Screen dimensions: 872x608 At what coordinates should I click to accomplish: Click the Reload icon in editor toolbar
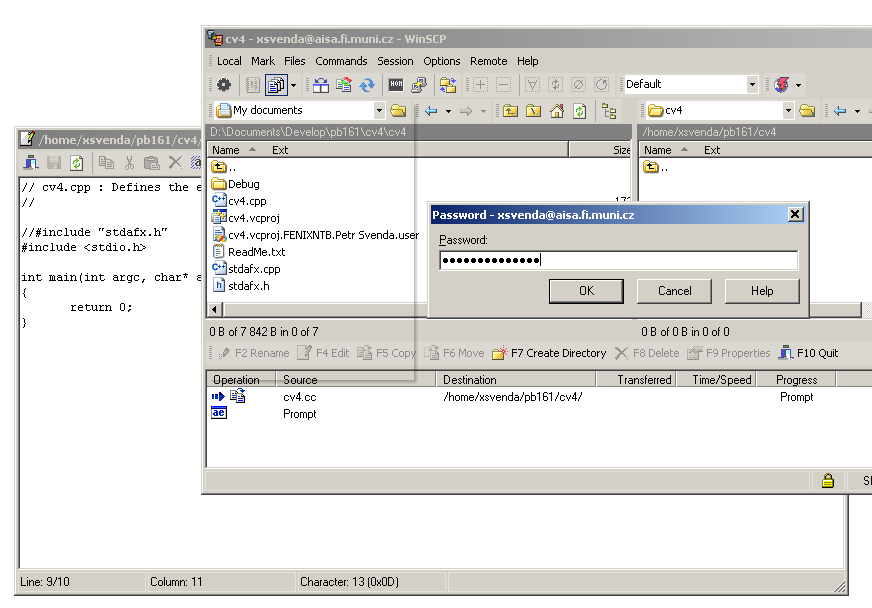click(77, 162)
